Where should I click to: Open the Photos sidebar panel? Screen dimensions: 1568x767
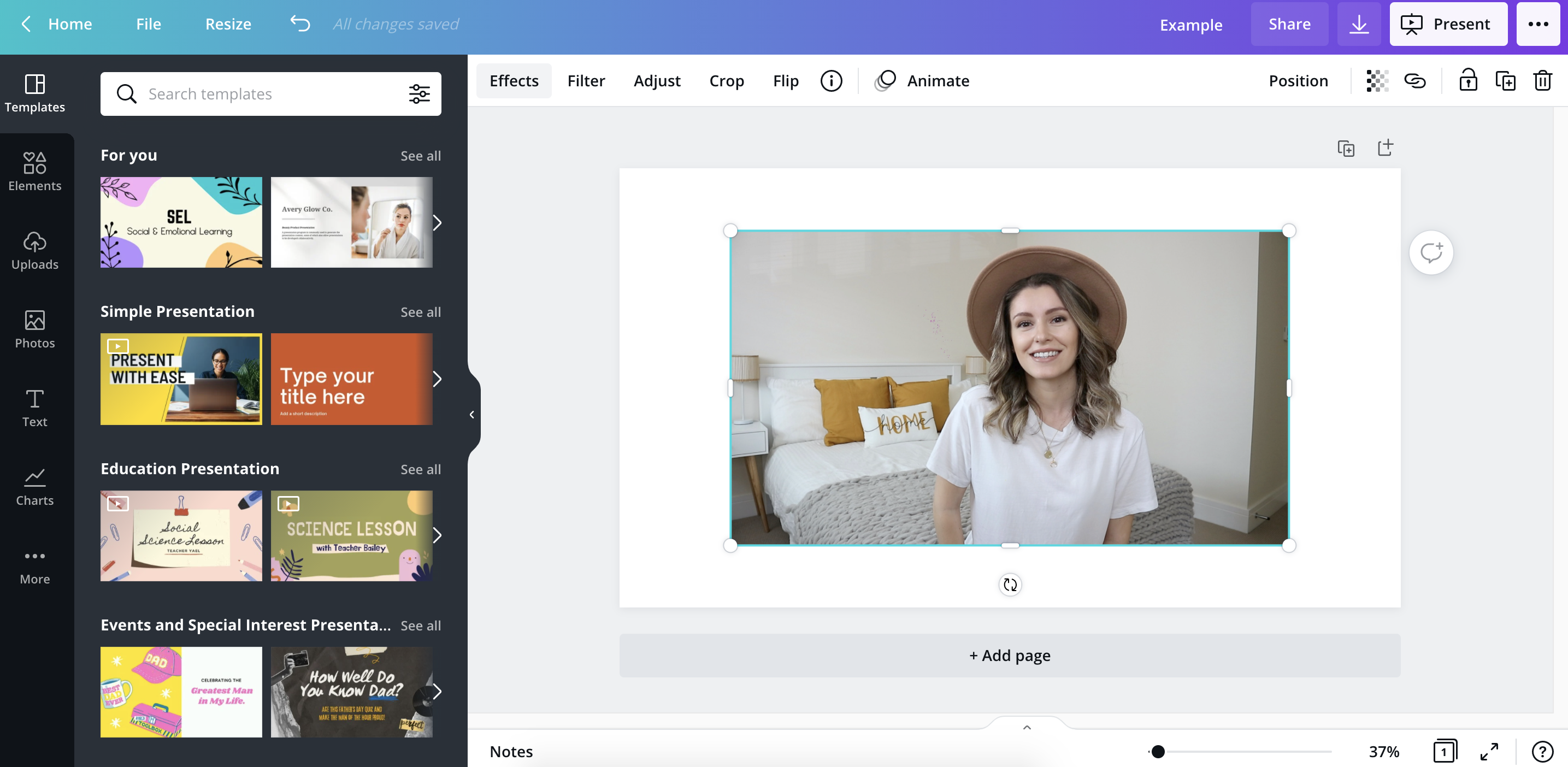[35, 329]
